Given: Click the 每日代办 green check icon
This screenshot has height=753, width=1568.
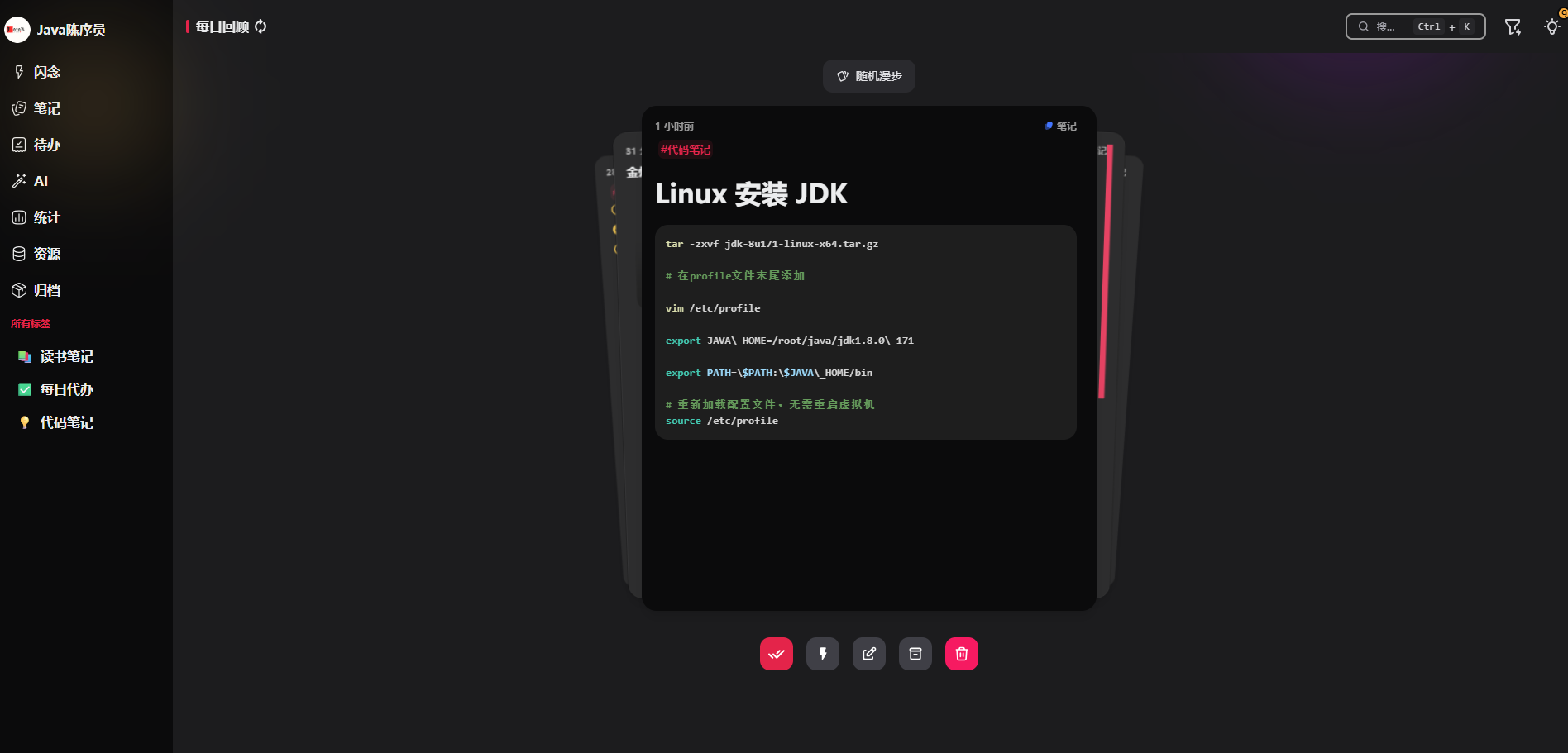Looking at the screenshot, I should pyautogui.click(x=25, y=389).
